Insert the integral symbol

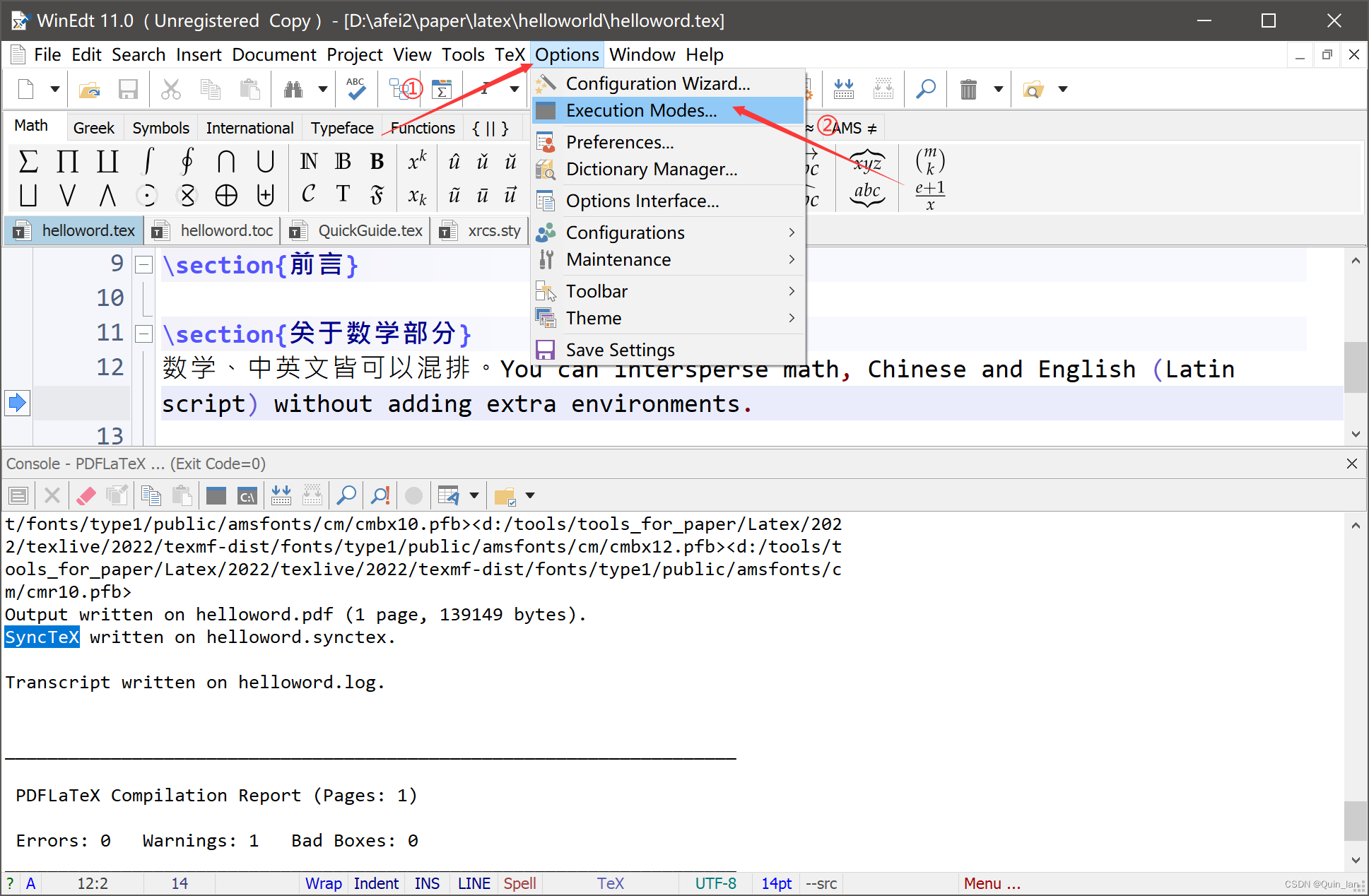pyautogui.click(x=148, y=162)
